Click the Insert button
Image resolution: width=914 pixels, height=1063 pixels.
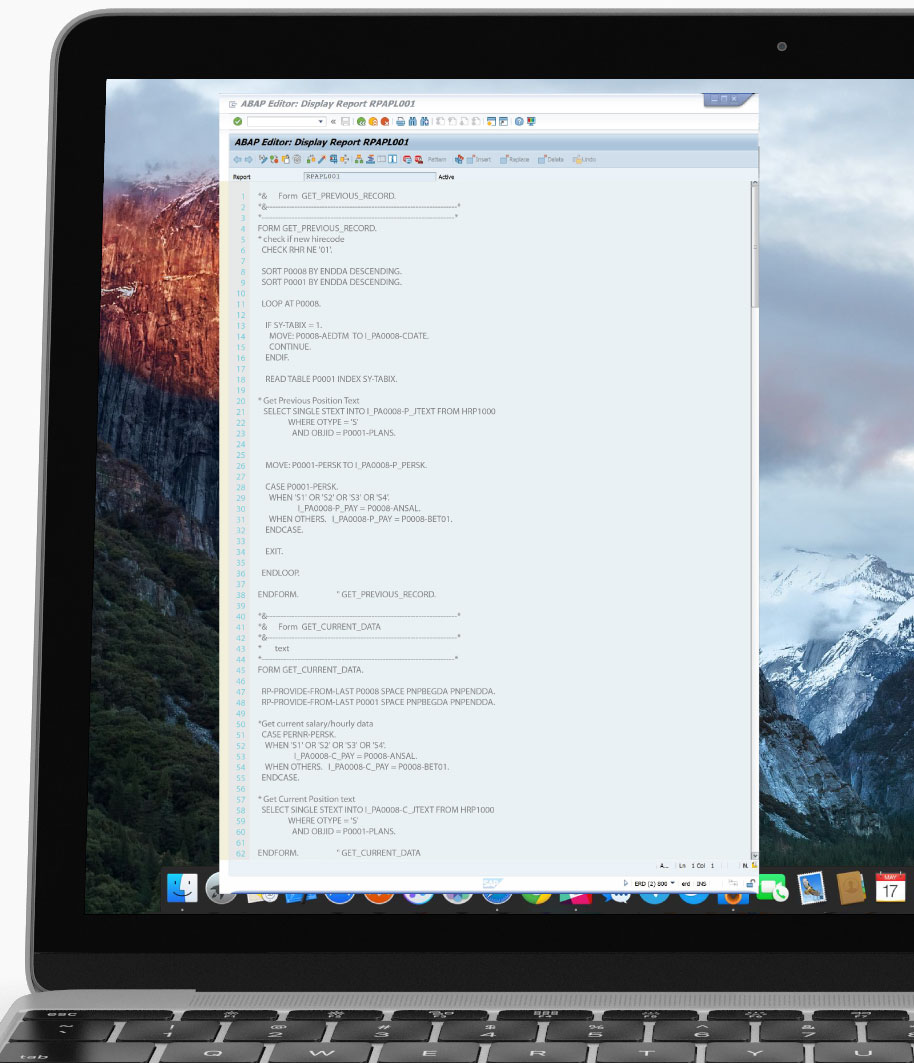point(479,159)
